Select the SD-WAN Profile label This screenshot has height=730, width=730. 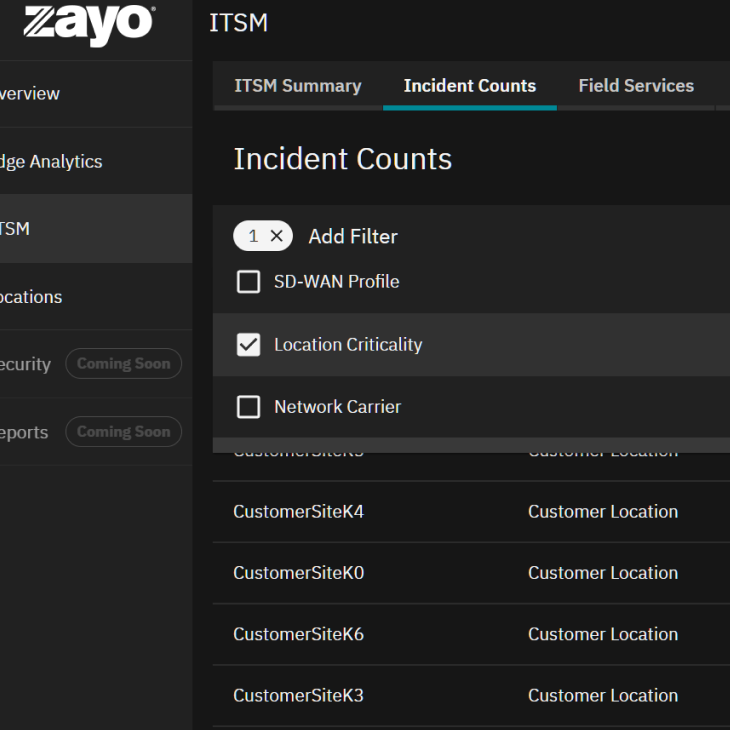337,282
